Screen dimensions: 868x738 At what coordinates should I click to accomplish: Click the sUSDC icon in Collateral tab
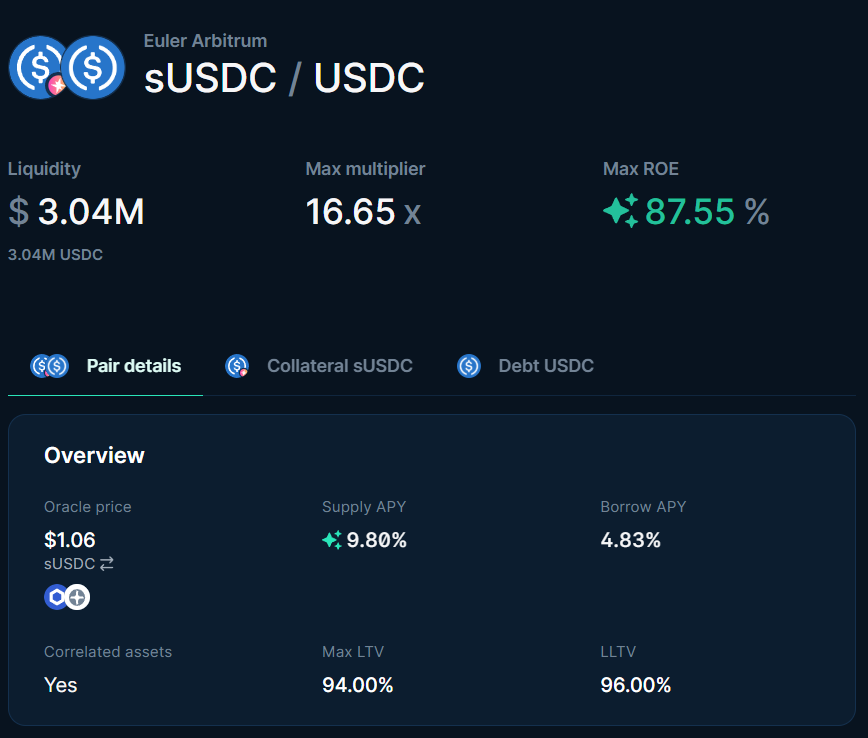pyautogui.click(x=237, y=366)
